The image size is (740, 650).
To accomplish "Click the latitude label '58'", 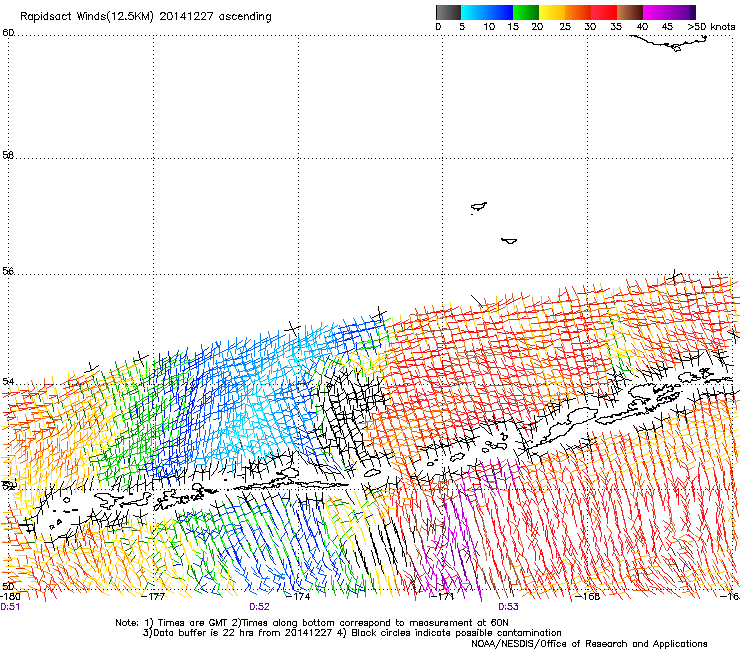I will pos(8,155).
